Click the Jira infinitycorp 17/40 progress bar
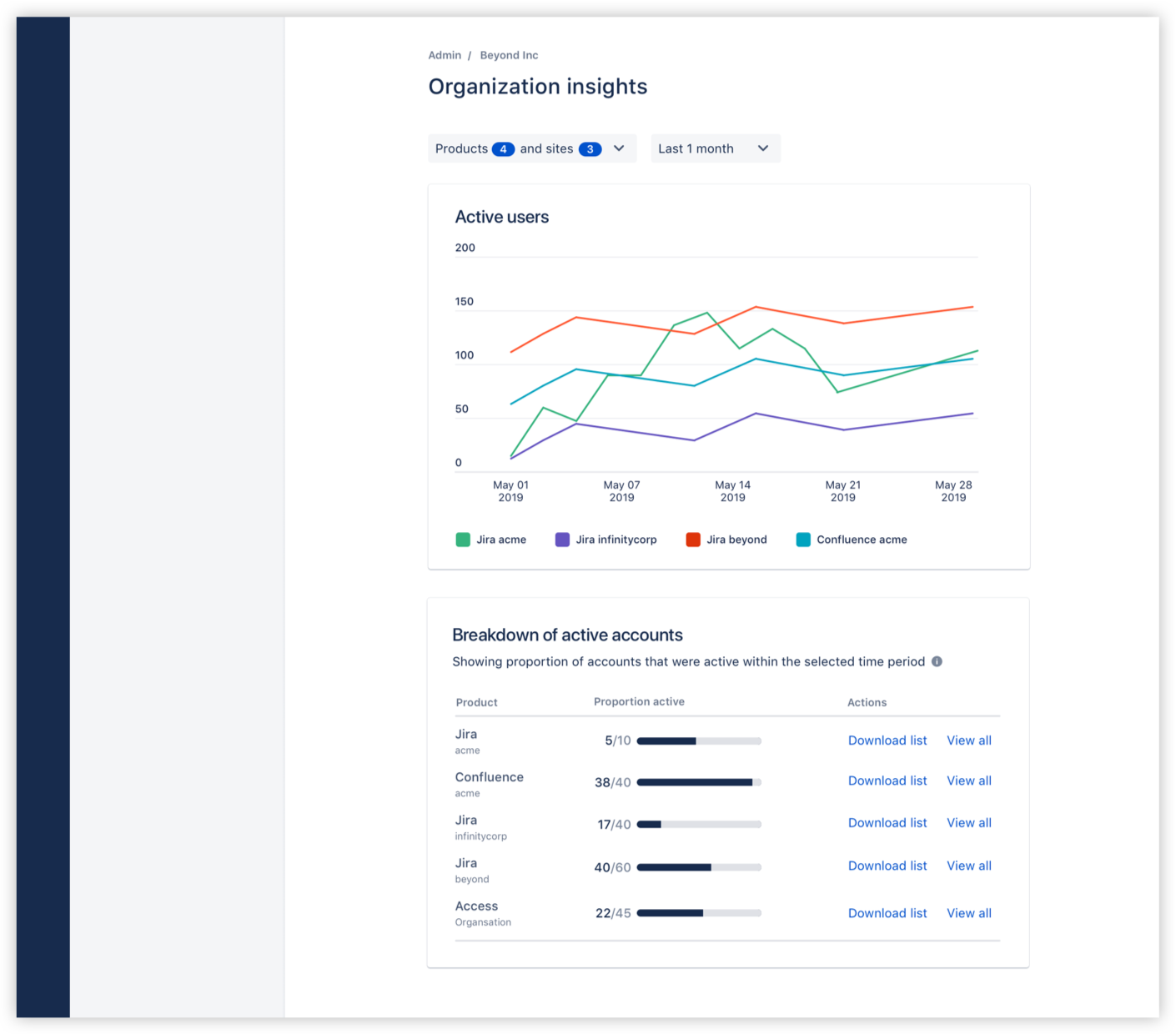Viewport: 1176px width, 1034px height. point(699,824)
